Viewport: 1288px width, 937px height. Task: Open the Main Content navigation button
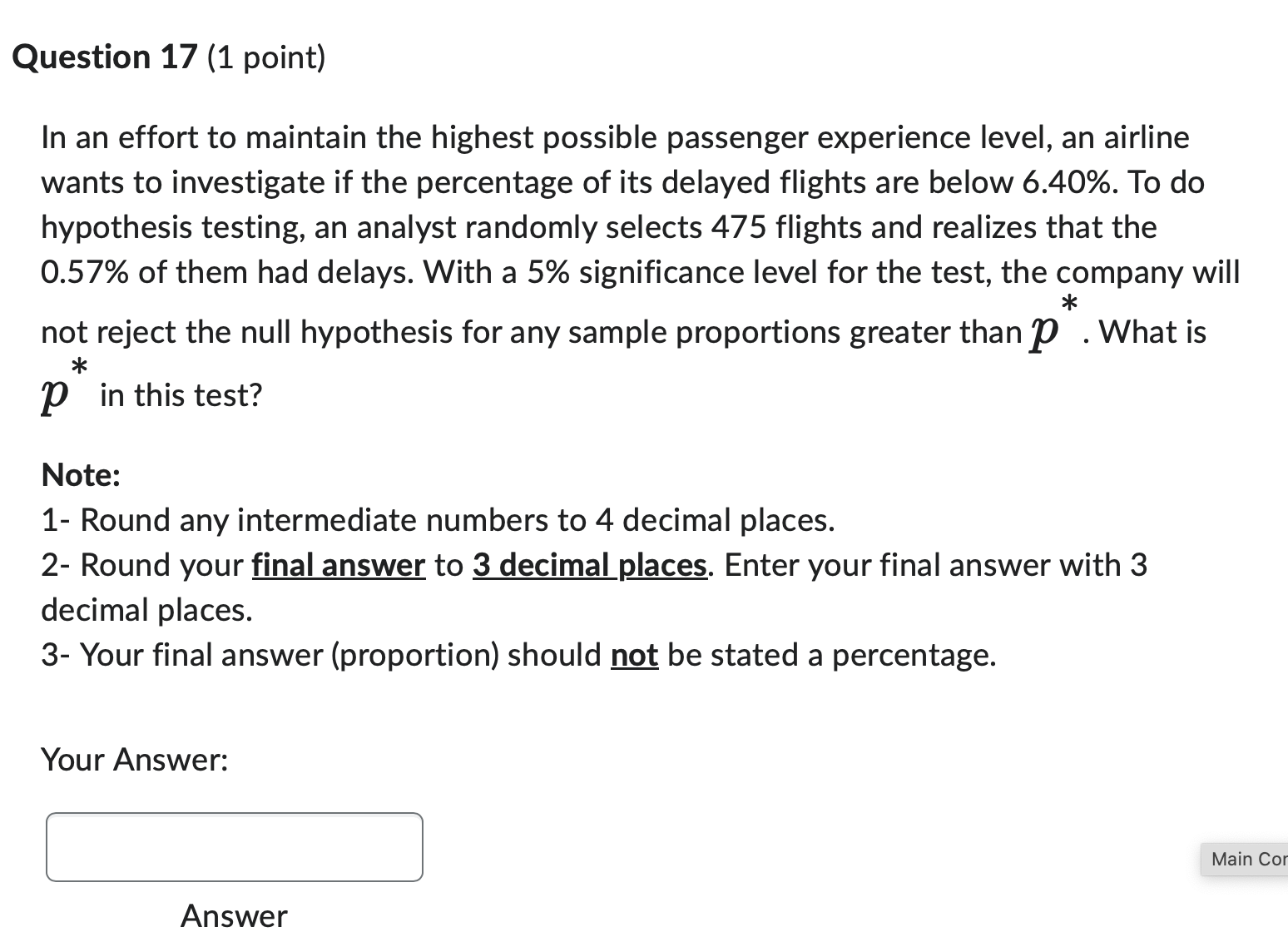click(1244, 858)
